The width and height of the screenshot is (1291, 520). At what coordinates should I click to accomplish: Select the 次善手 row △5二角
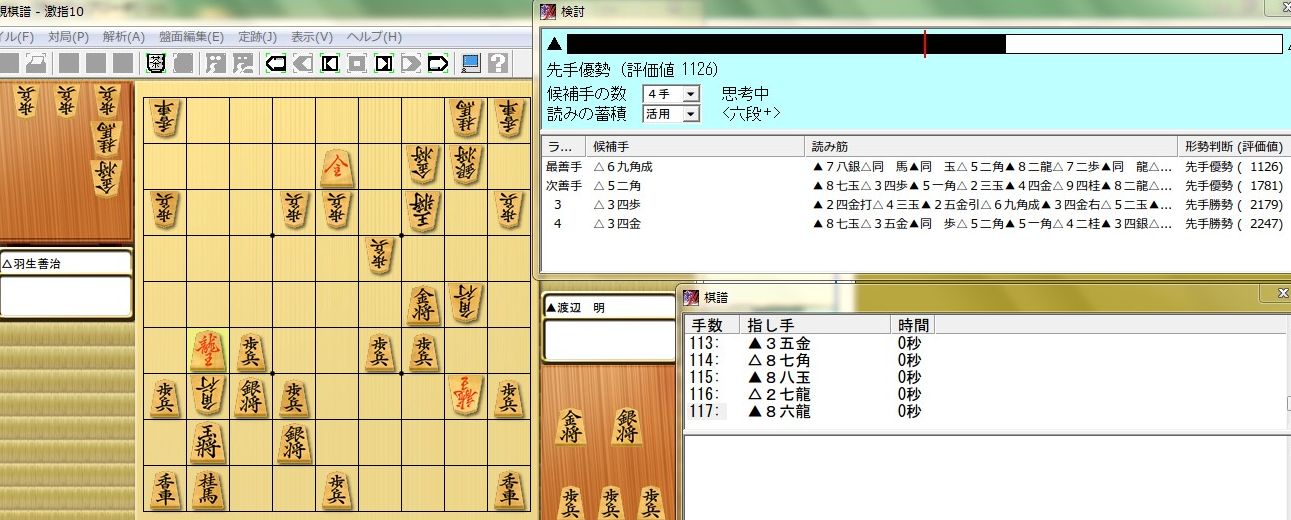tap(914, 186)
